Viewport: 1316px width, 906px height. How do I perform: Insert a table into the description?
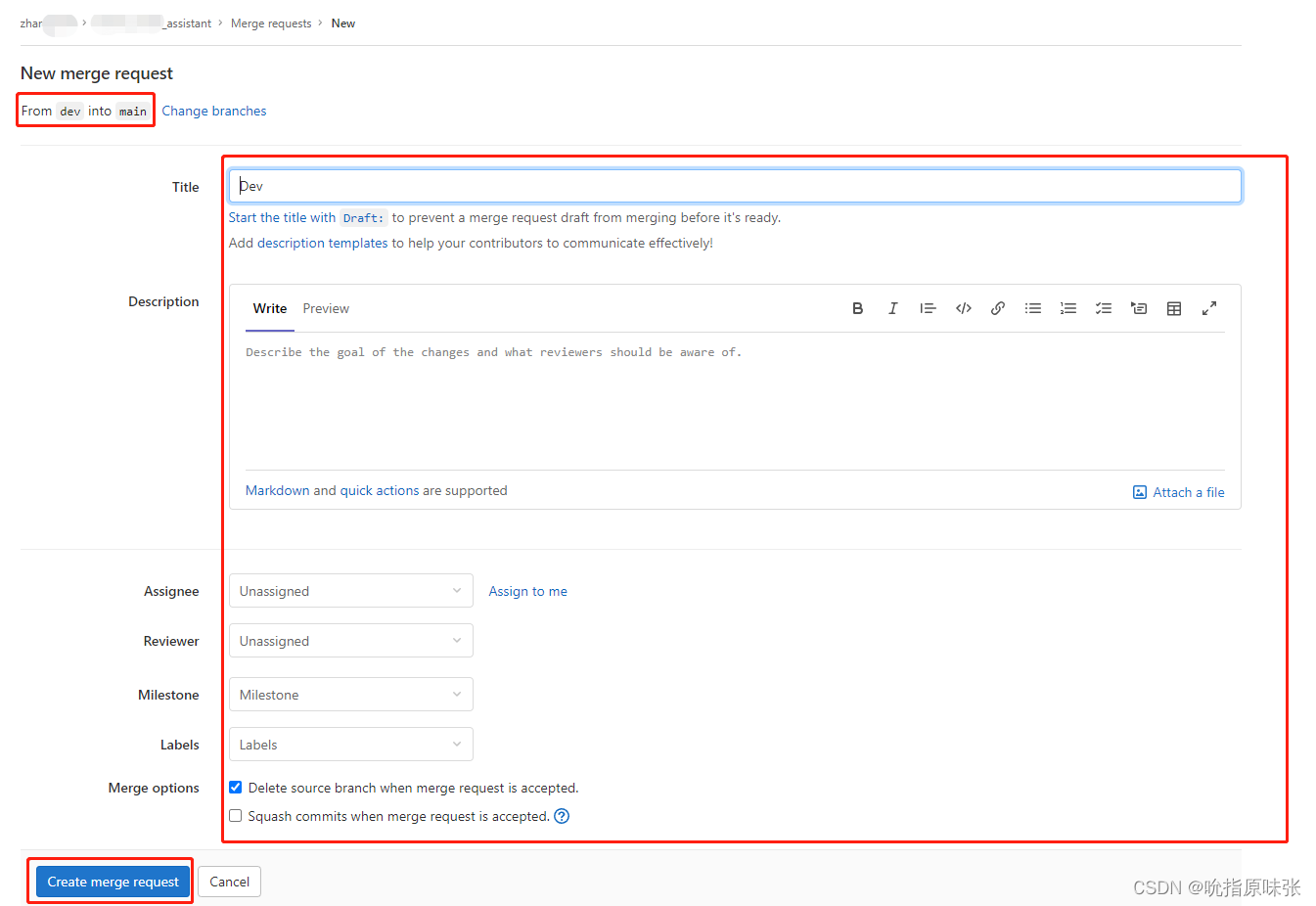[1174, 308]
